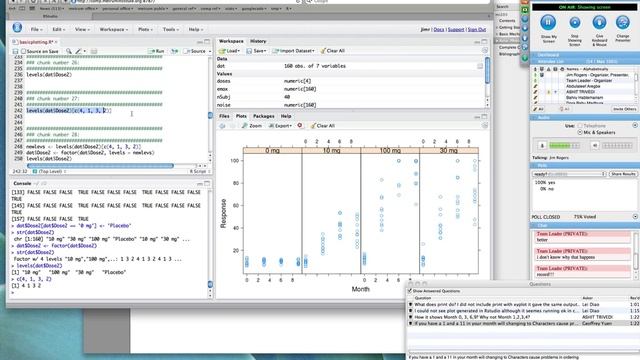The height and width of the screenshot is (360, 640).
Task: Open Save dropdown in Workspace pane
Action: coord(256,51)
